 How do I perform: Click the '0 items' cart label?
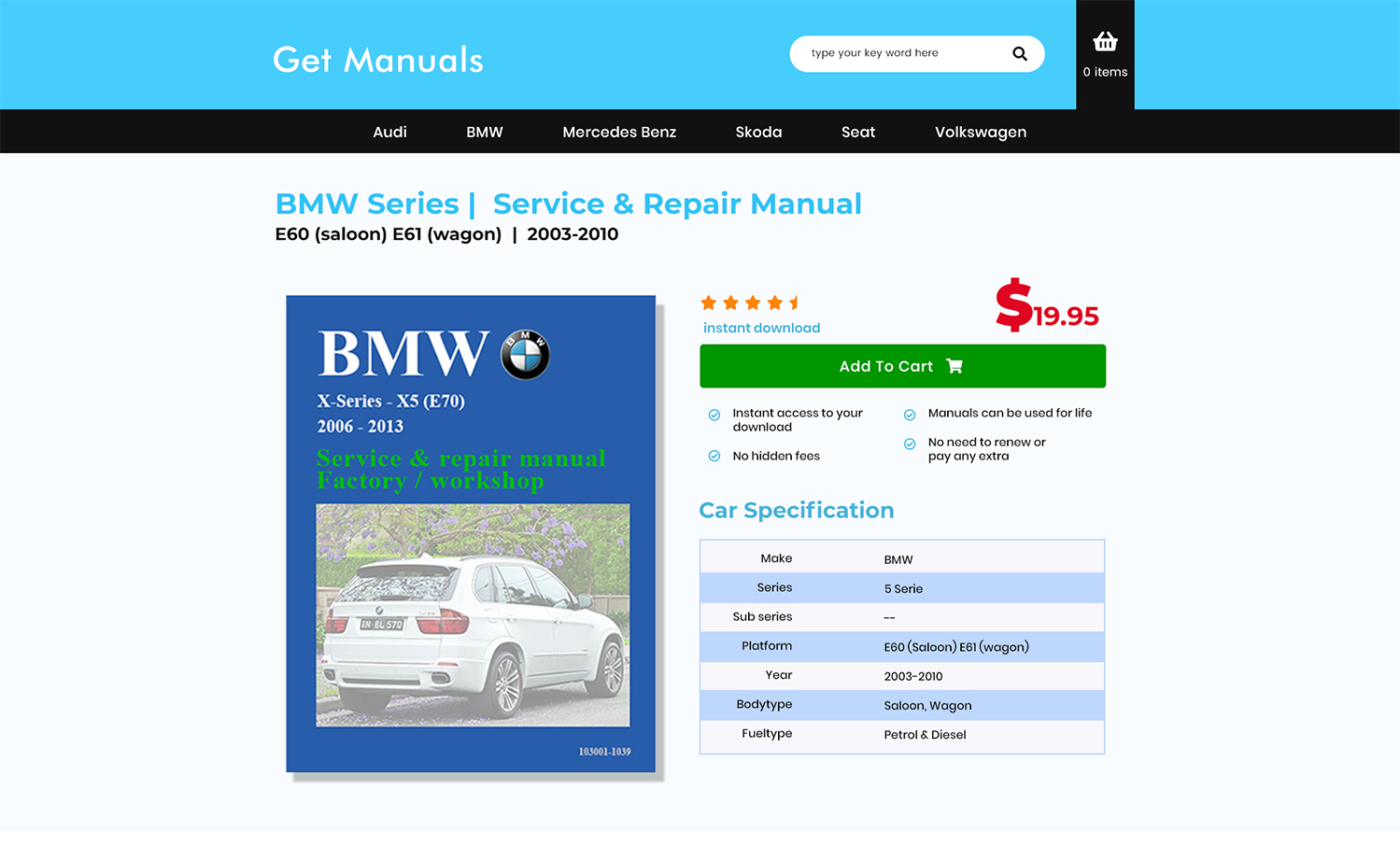(1105, 72)
